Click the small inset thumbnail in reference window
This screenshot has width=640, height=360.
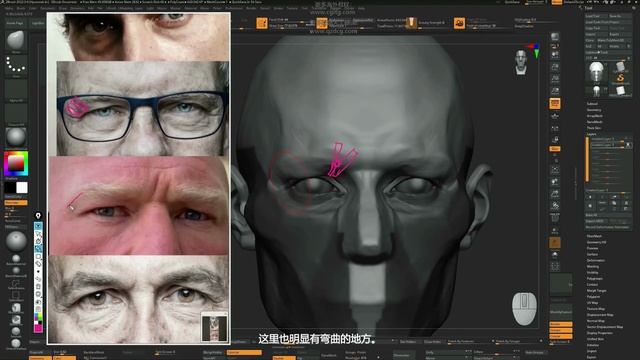point(214,328)
